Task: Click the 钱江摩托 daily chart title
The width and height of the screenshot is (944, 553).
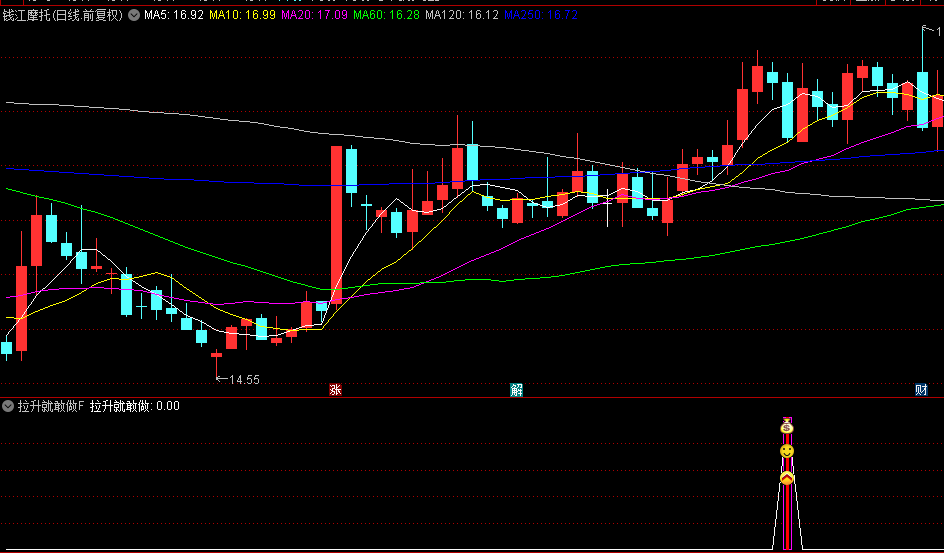Action: (x=63, y=16)
